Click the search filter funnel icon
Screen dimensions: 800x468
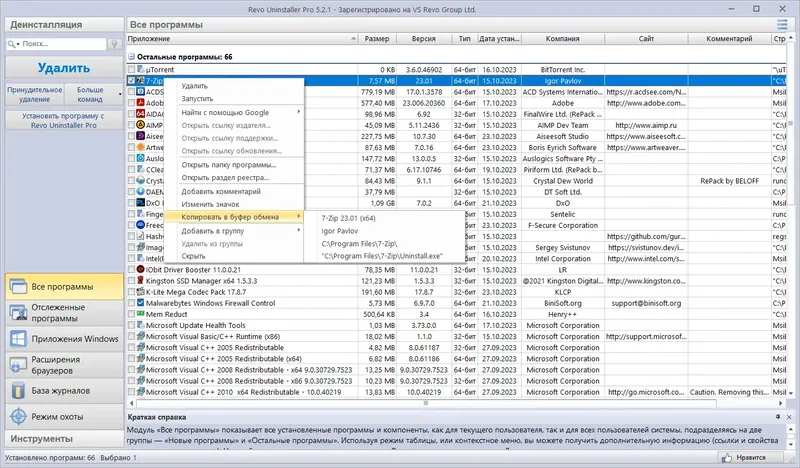[x=115, y=44]
